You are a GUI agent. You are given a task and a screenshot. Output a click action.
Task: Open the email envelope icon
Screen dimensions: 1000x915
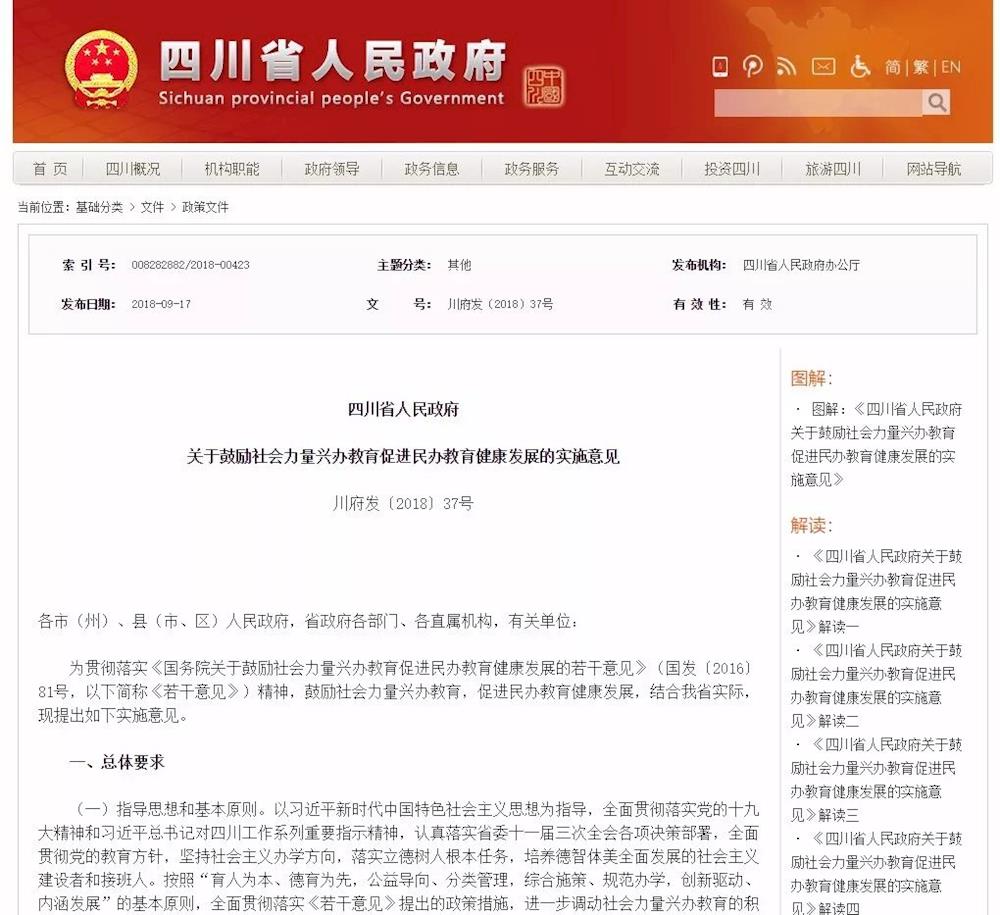click(x=823, y=67)
